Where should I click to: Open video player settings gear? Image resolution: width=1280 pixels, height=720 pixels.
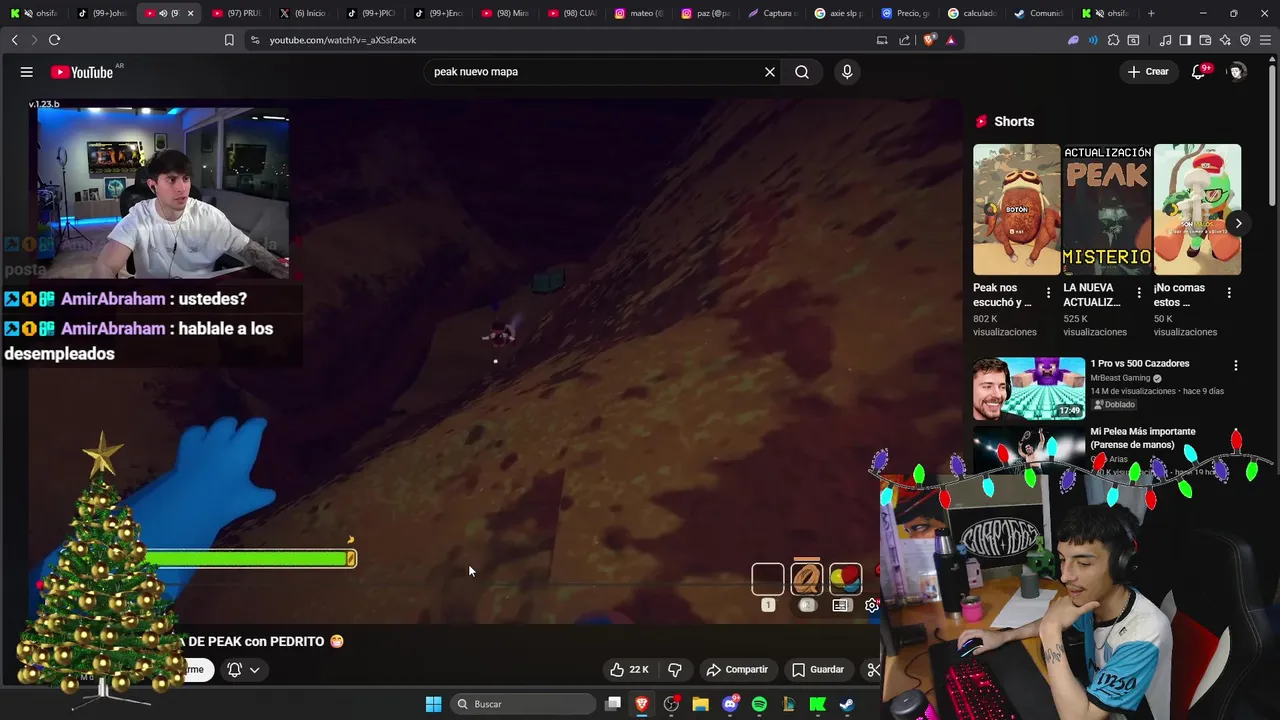tap(871, 605)
